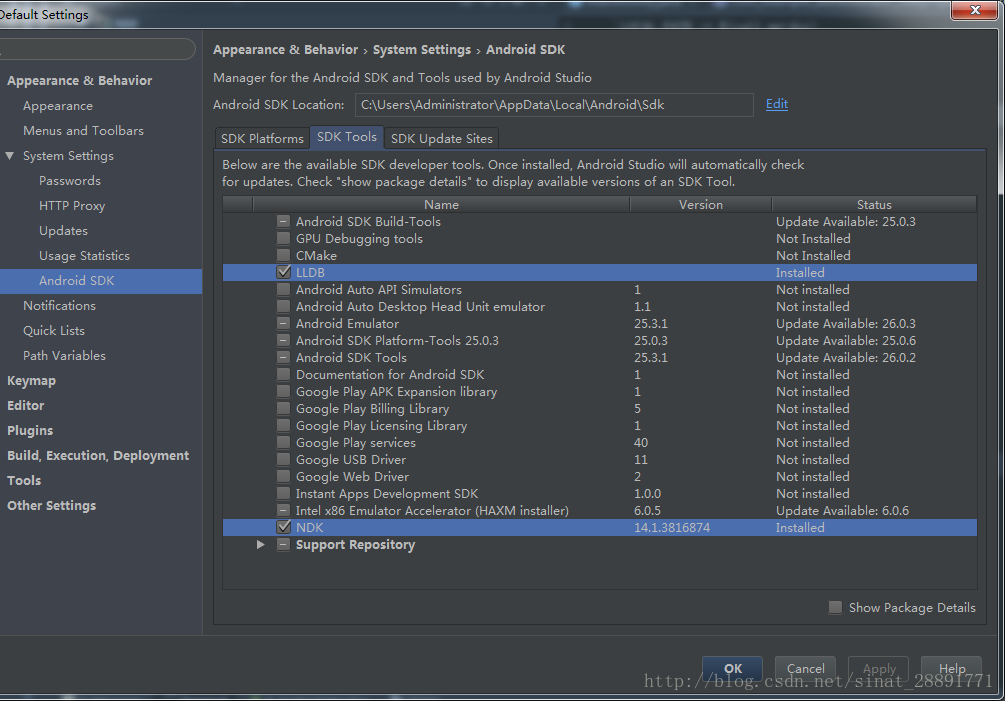Select Updates in the sidebar
The width and height of the screenshot is (1005, 701).
coord(63,231)
